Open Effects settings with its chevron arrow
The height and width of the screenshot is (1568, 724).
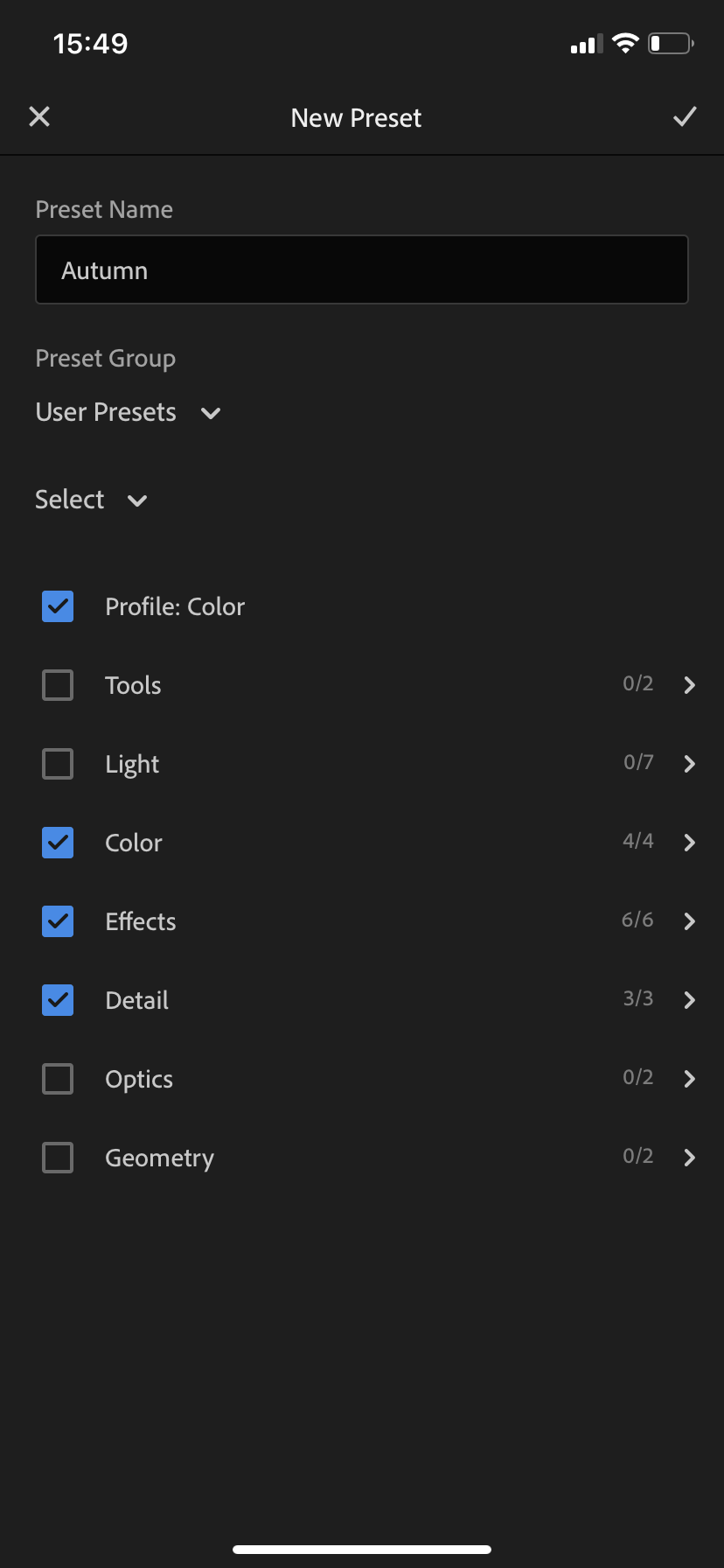pos(690,921)
